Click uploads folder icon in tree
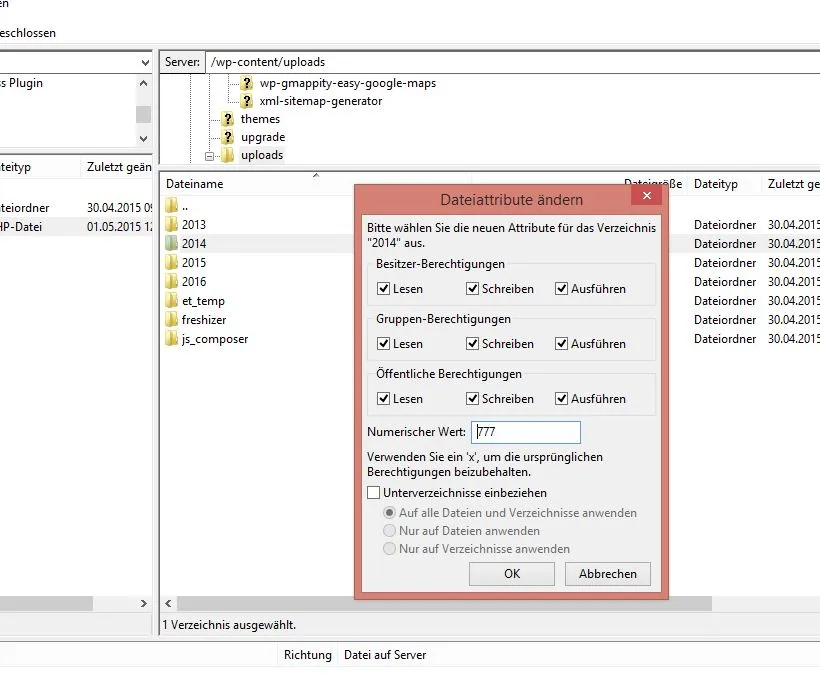The image size is (820, 696). 227,155
